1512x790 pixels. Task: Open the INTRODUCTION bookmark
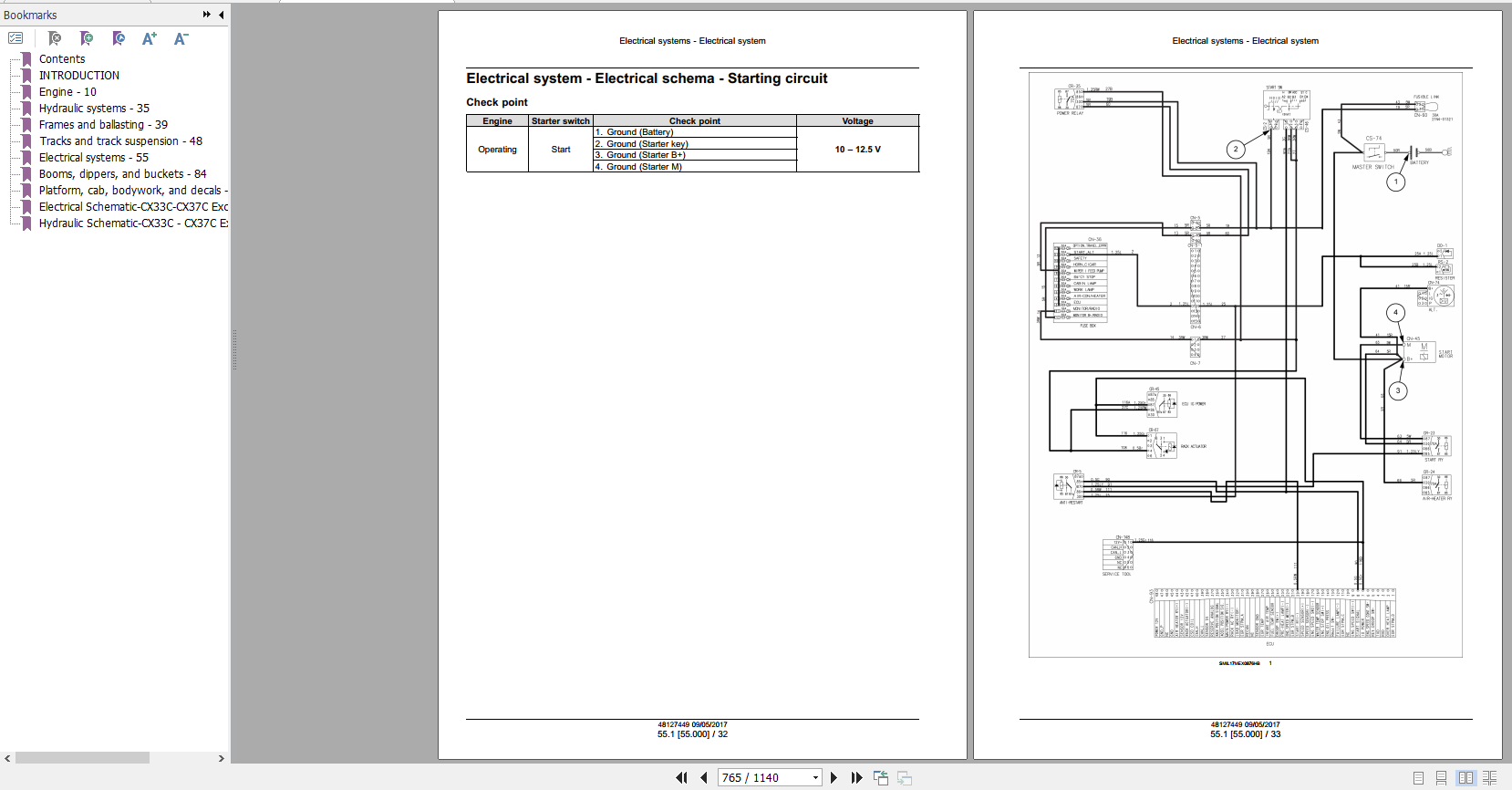[x=79, y=76]
